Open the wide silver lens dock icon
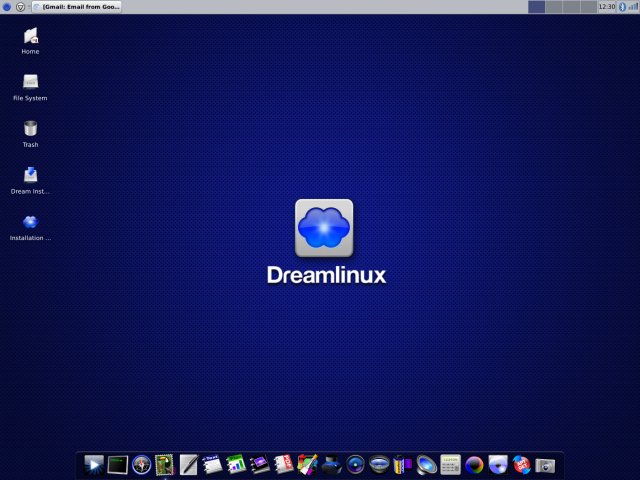Viewport: 640px width, 480px height. [x=379, y=464]
